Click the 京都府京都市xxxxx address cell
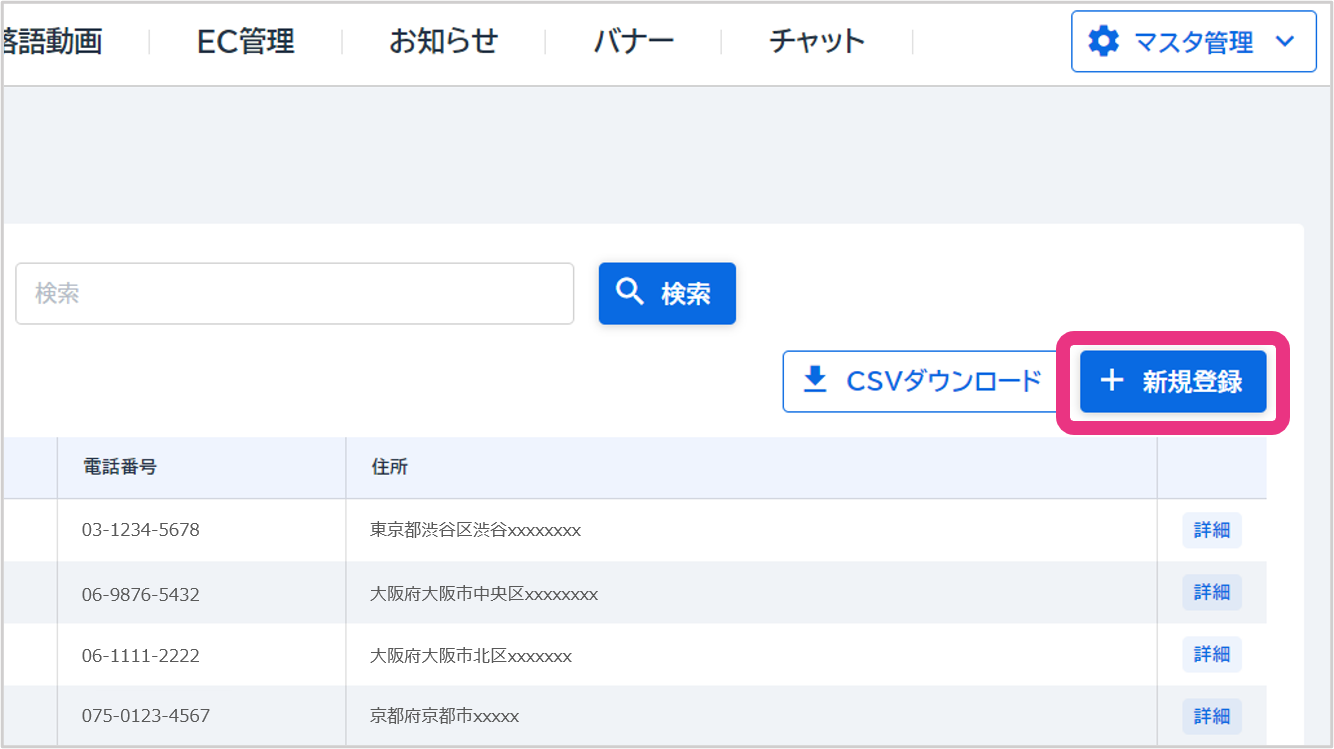1334x749 pixels. coord(444,716)
